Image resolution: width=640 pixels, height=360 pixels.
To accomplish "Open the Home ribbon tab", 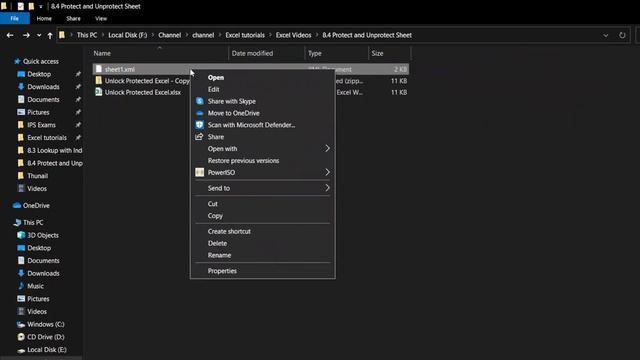I will (44, 18).
